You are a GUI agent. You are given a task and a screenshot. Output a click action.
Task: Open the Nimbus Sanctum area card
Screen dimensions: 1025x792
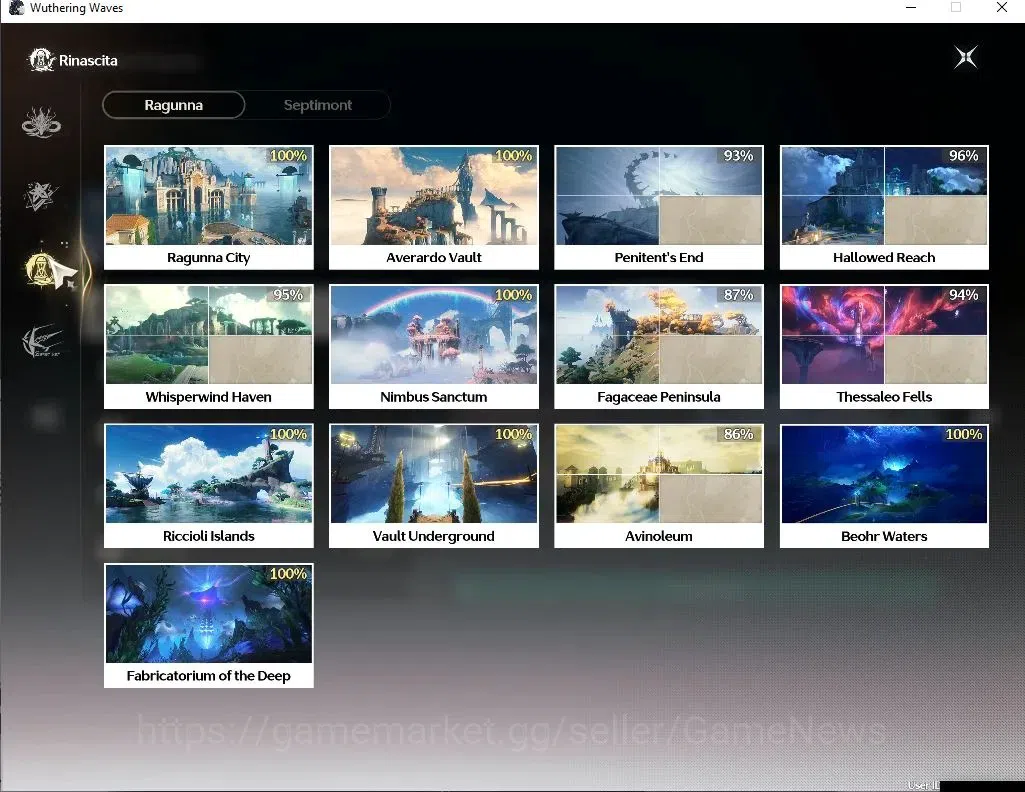pyautogui.click(x=434, y=346)
